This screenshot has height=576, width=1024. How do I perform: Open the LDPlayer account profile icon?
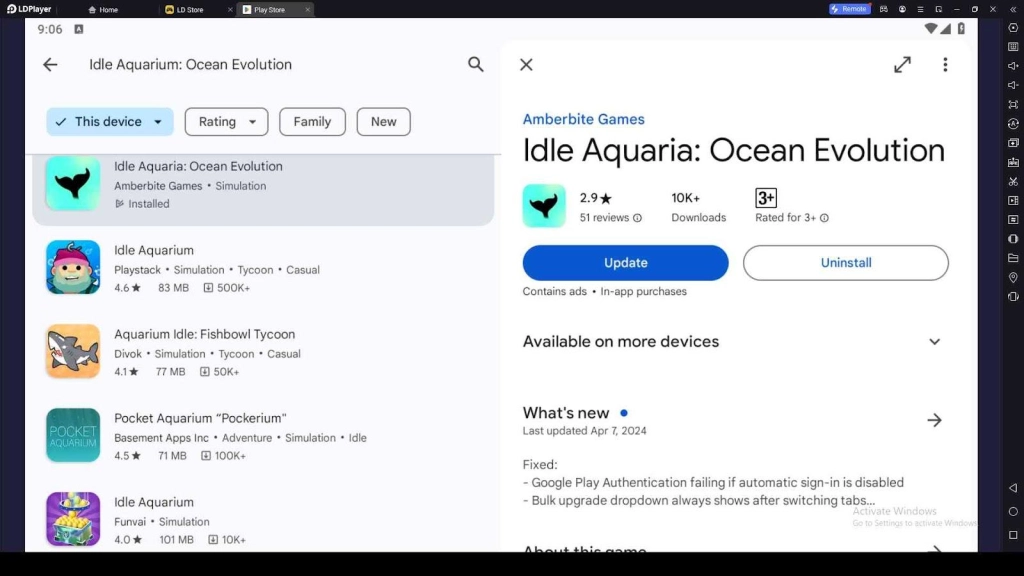(902, 9)
